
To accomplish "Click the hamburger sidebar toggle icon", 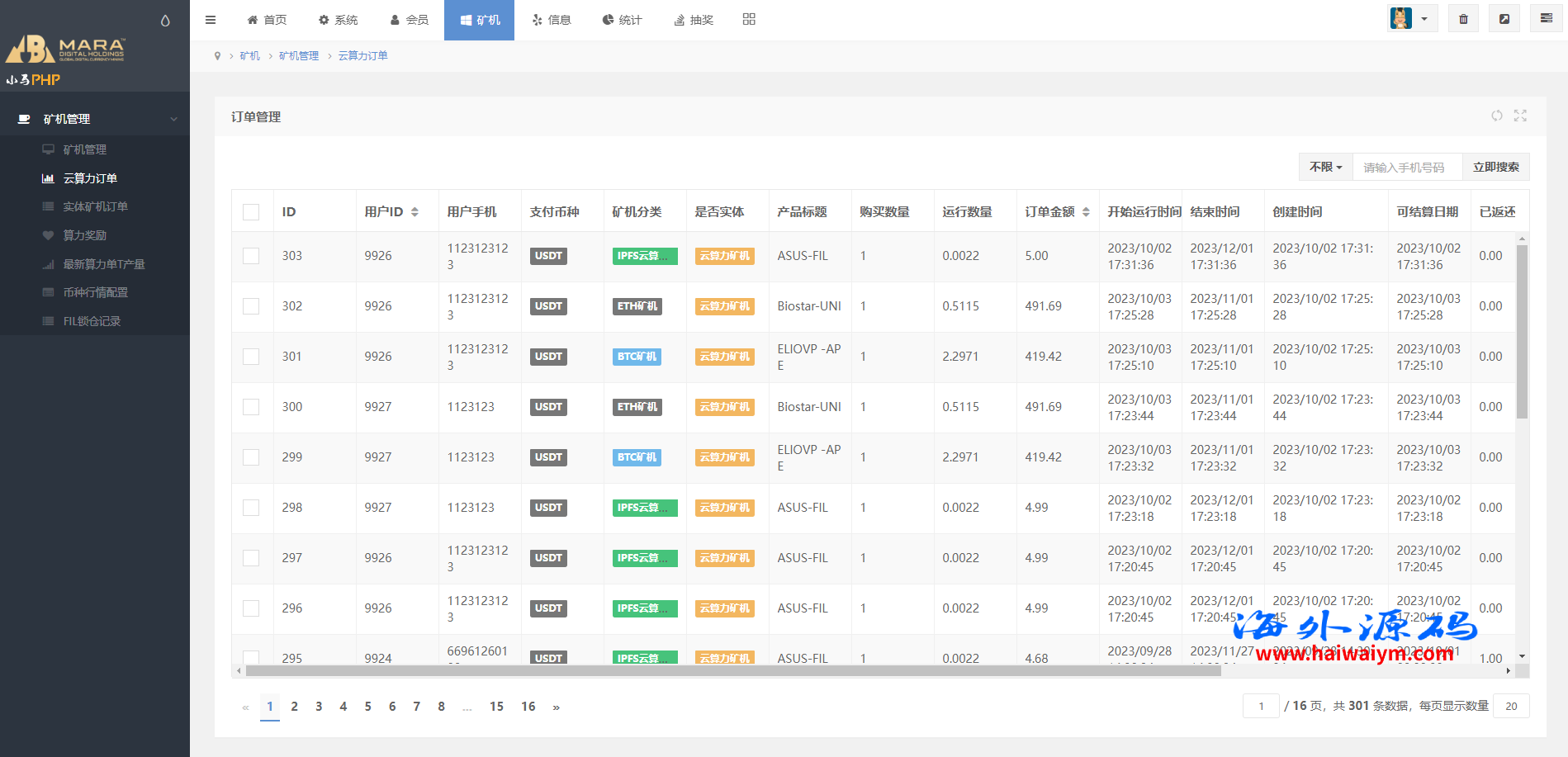I will coord(211,20).
